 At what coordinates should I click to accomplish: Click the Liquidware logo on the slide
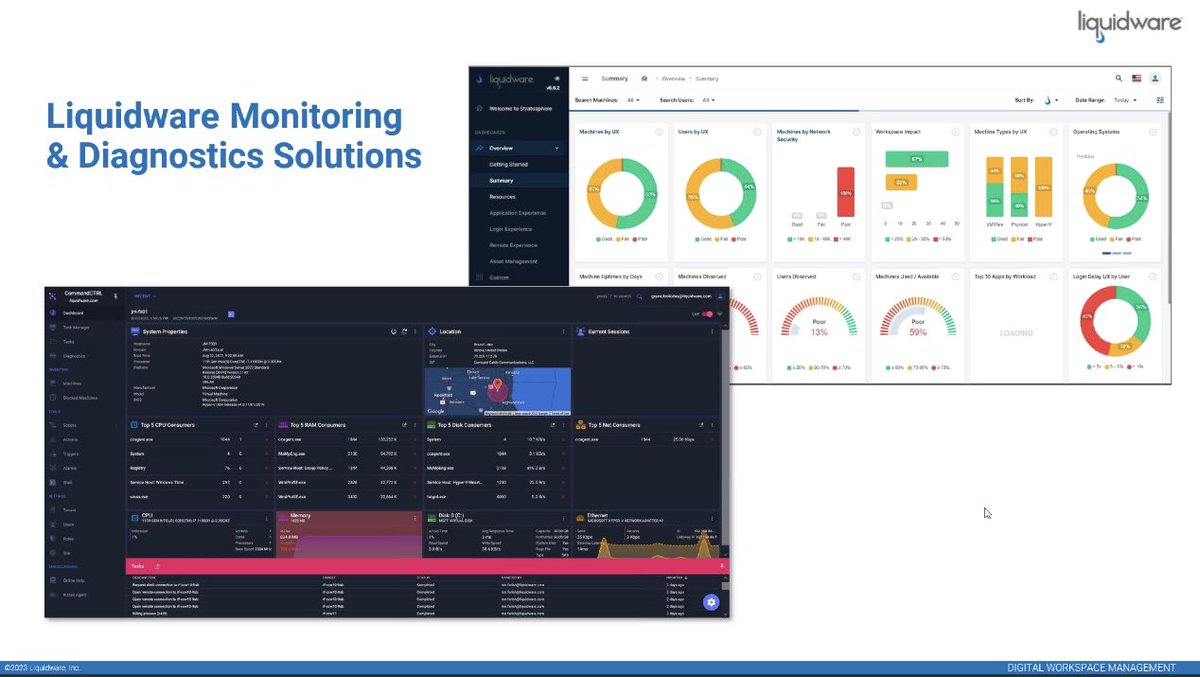(x=1129, y=25)
